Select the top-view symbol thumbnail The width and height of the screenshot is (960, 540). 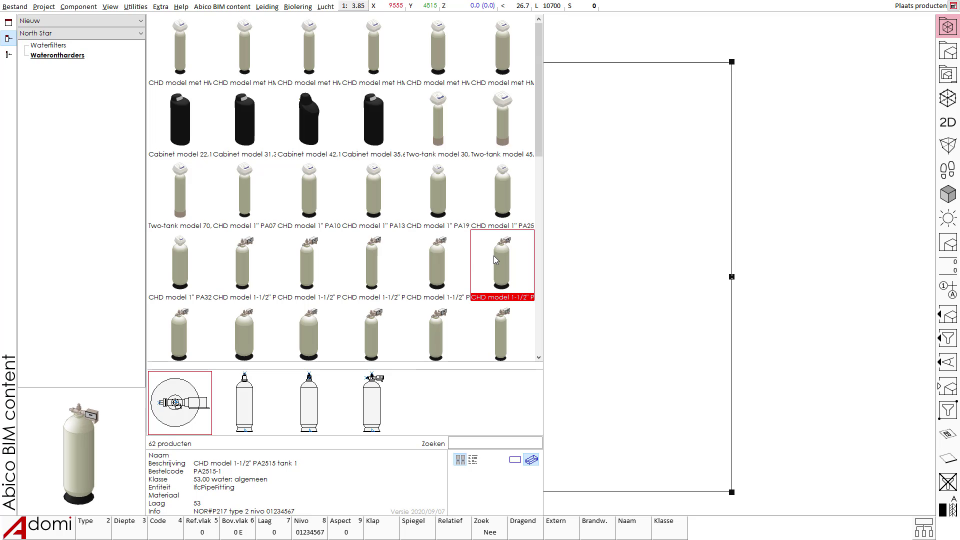tap(180, 403)
